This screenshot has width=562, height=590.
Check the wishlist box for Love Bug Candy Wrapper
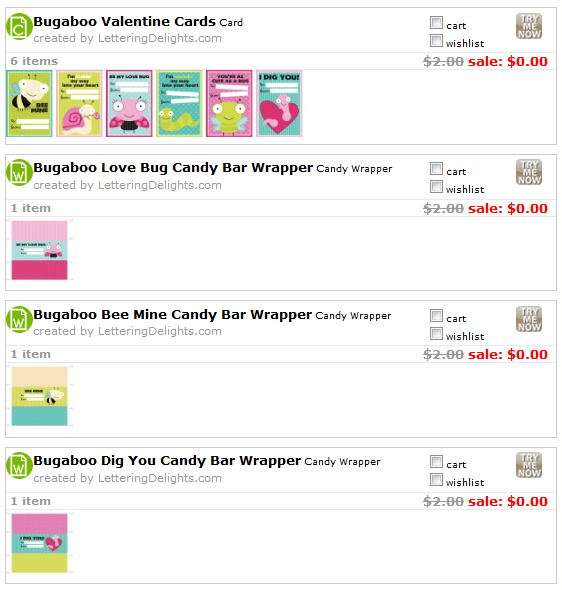(x=436, y=187)
